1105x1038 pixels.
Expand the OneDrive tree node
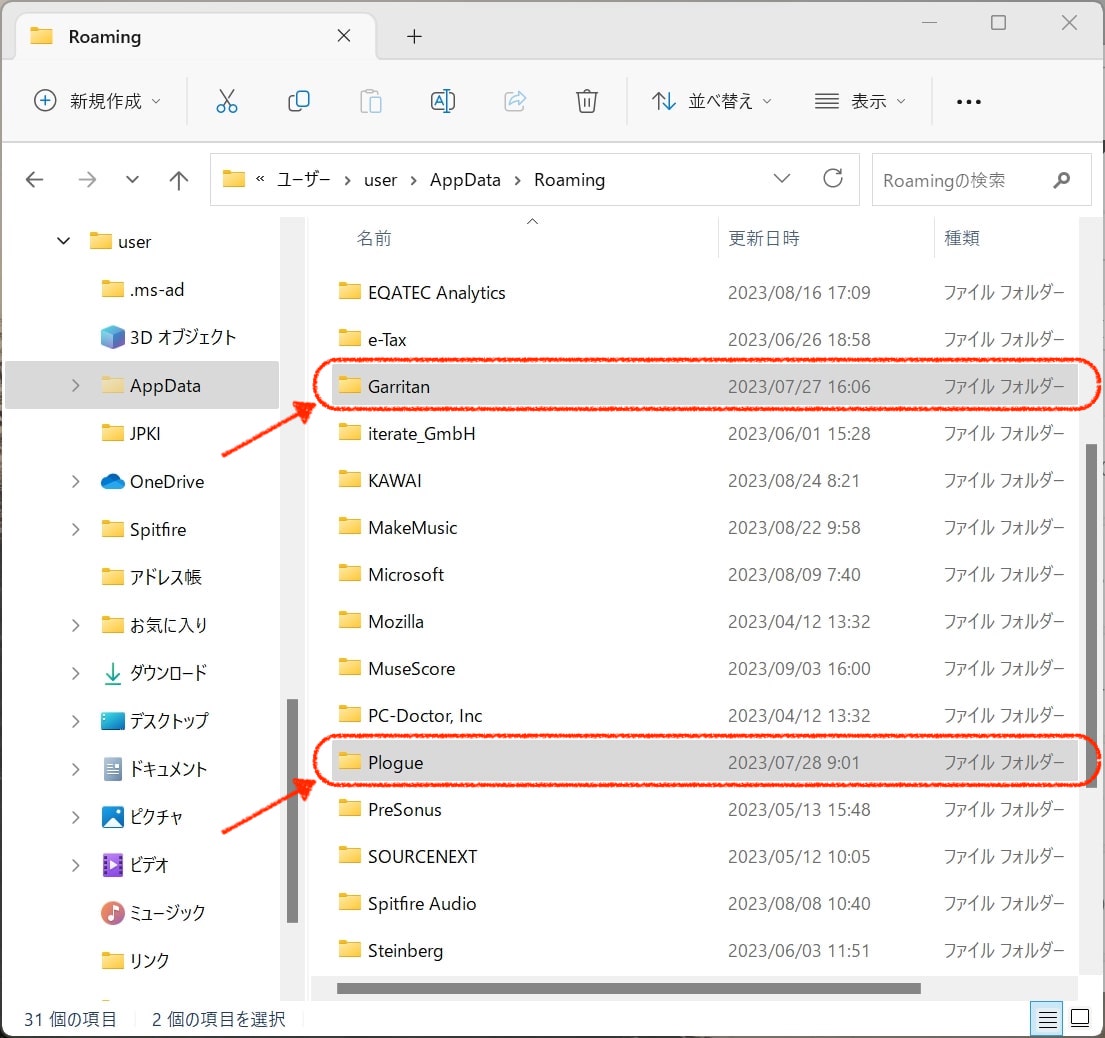75,481
